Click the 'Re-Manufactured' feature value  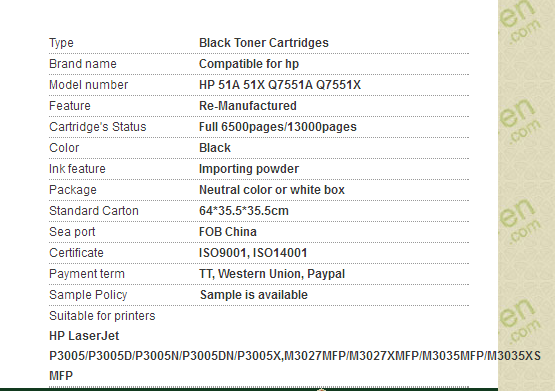(248, 106)
